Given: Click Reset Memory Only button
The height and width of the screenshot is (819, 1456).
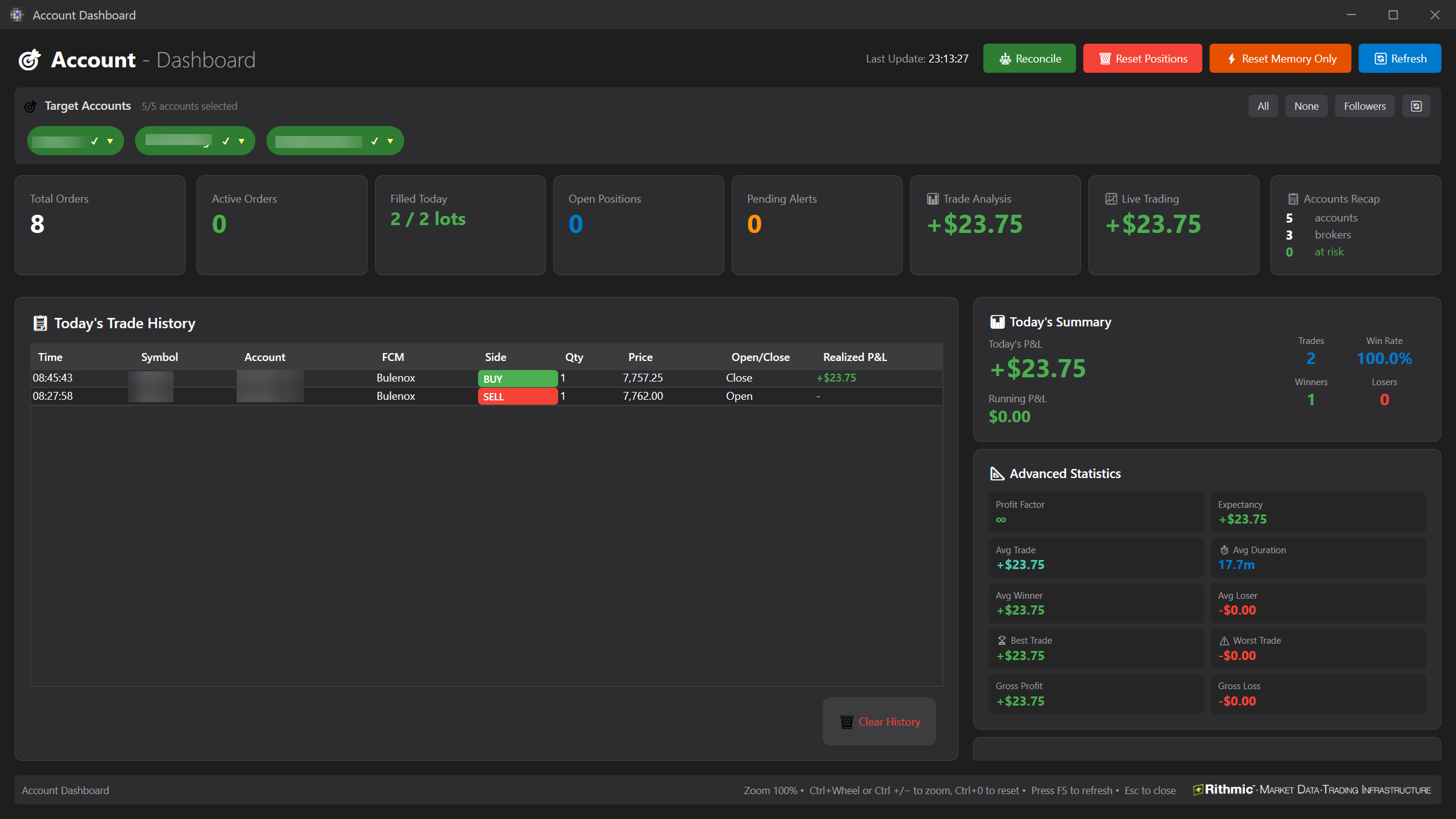Looking at the screenshot, I should tap(1280, 58).
